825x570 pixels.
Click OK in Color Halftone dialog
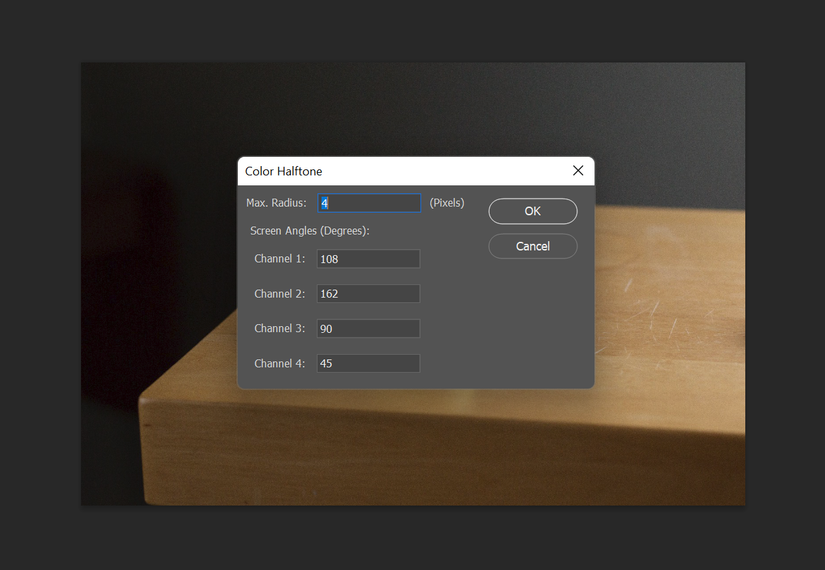coord(532,211)
